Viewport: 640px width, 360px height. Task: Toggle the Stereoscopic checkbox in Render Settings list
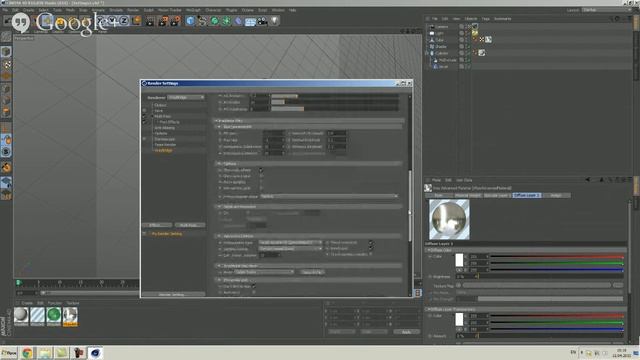(144, 139)
